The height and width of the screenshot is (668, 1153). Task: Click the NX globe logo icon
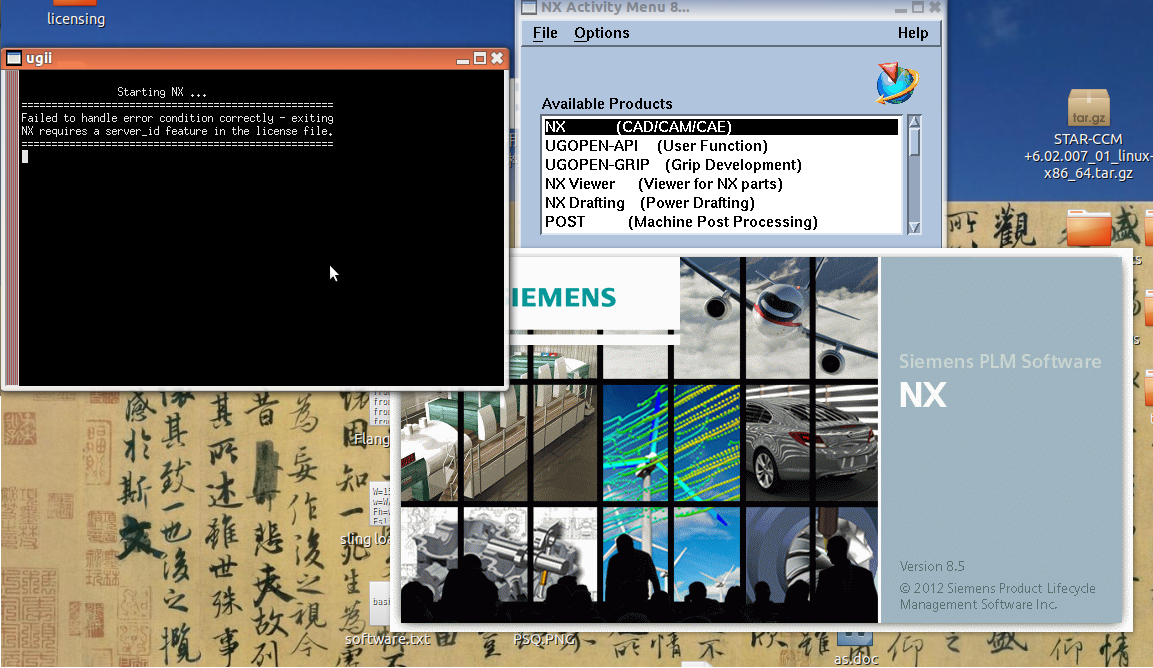[x=896, y=83]
